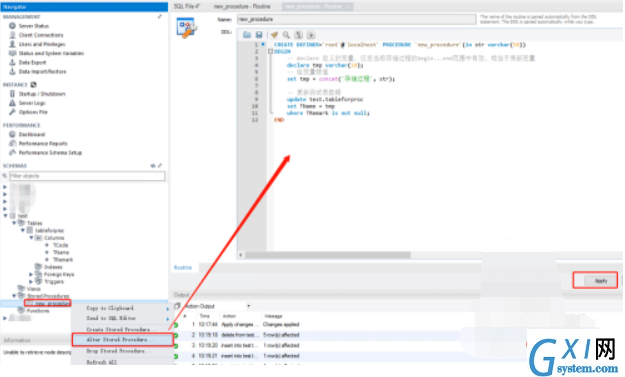Collapse the Stored Procedures node

point(14,296)
